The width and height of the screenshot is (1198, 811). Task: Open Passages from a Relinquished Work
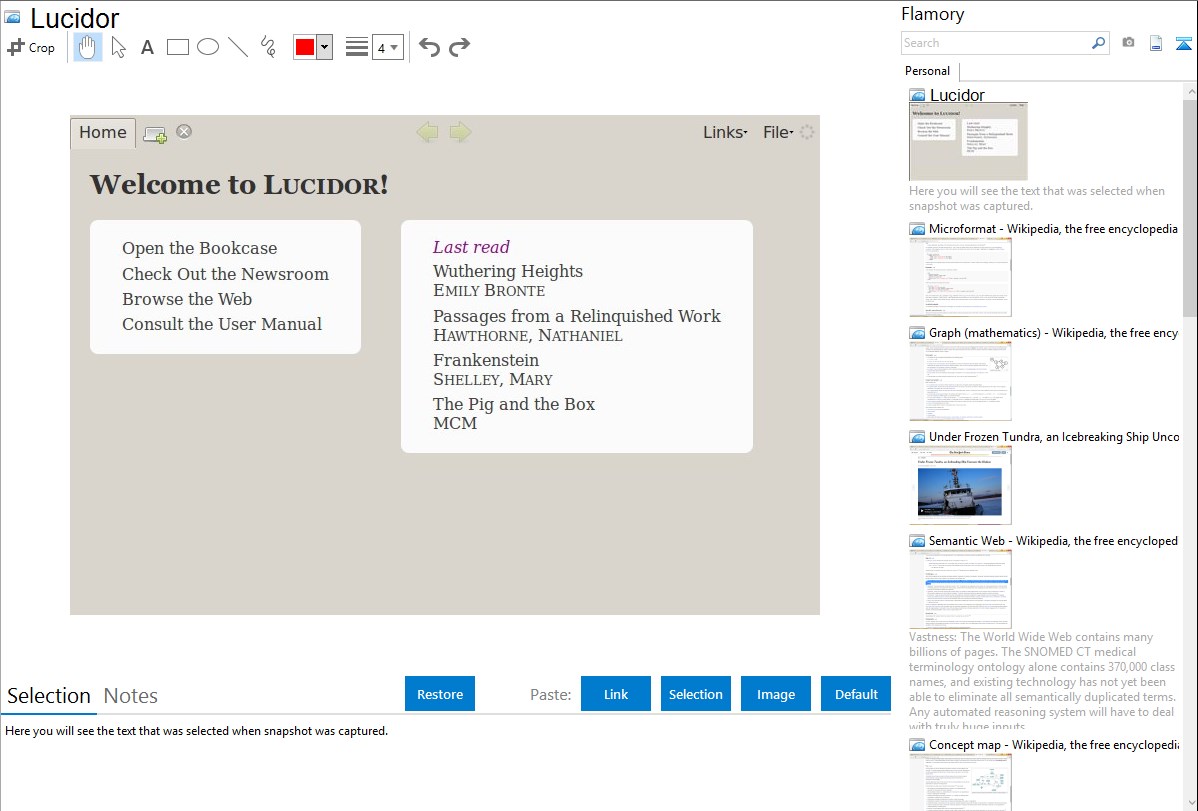pos(577,316)
